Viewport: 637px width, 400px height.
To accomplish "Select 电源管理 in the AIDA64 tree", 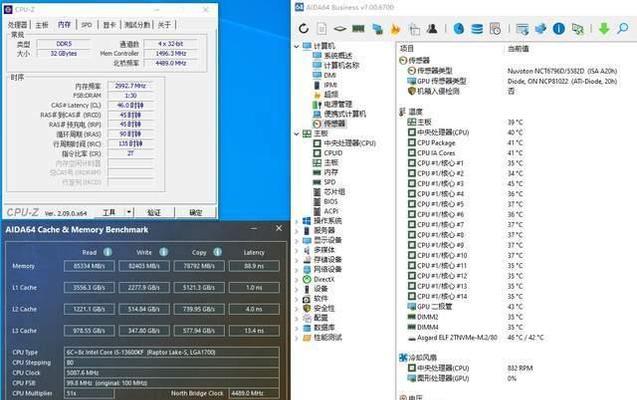I will point(338,104).
